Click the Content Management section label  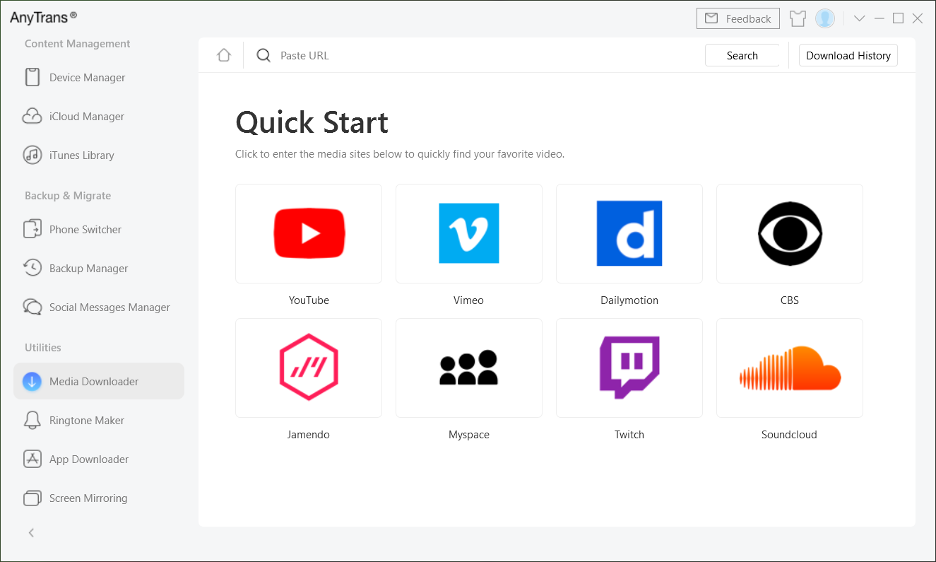click(x=77, y=44)
